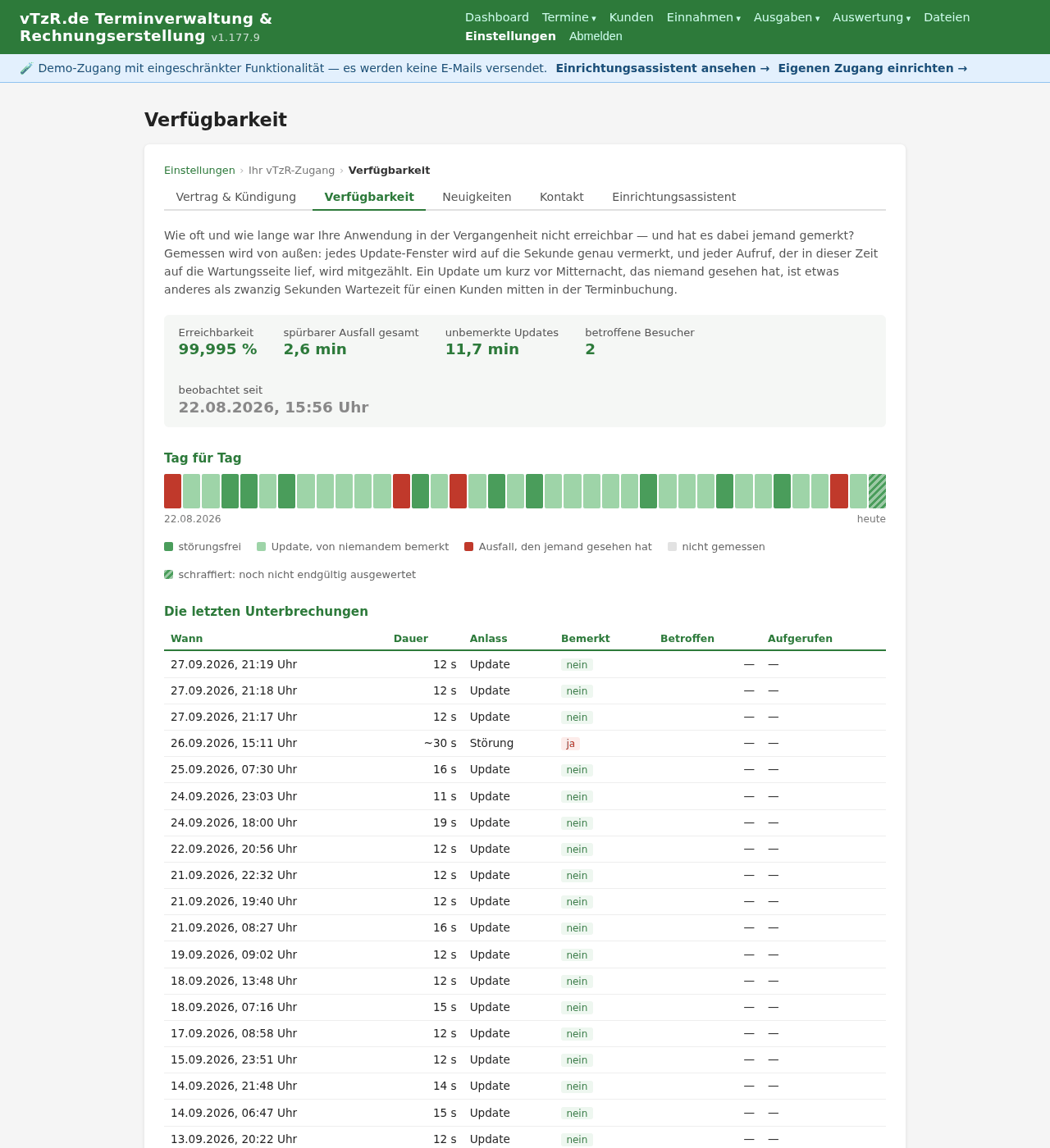1050x1148 pixels.
Task: Click the 19 s duration value
Action: (x=445, y=822)
